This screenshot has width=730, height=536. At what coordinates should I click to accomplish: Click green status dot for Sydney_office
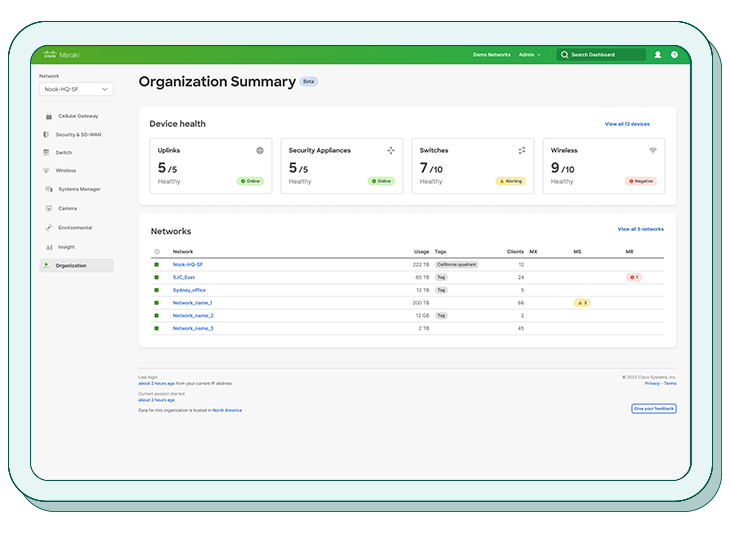pos(156,290)
